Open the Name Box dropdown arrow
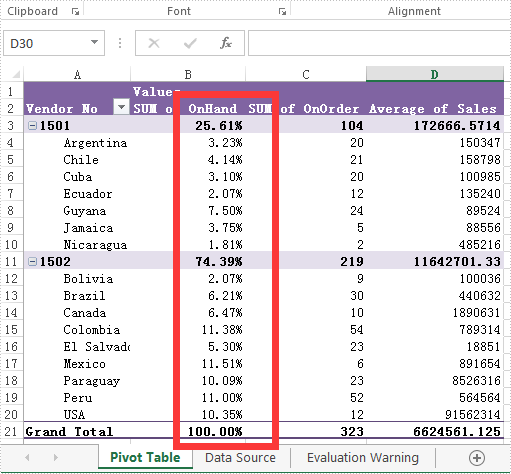The height and width of the screenshot is (474, 511). pyautogui.click(x=94, y=42)
